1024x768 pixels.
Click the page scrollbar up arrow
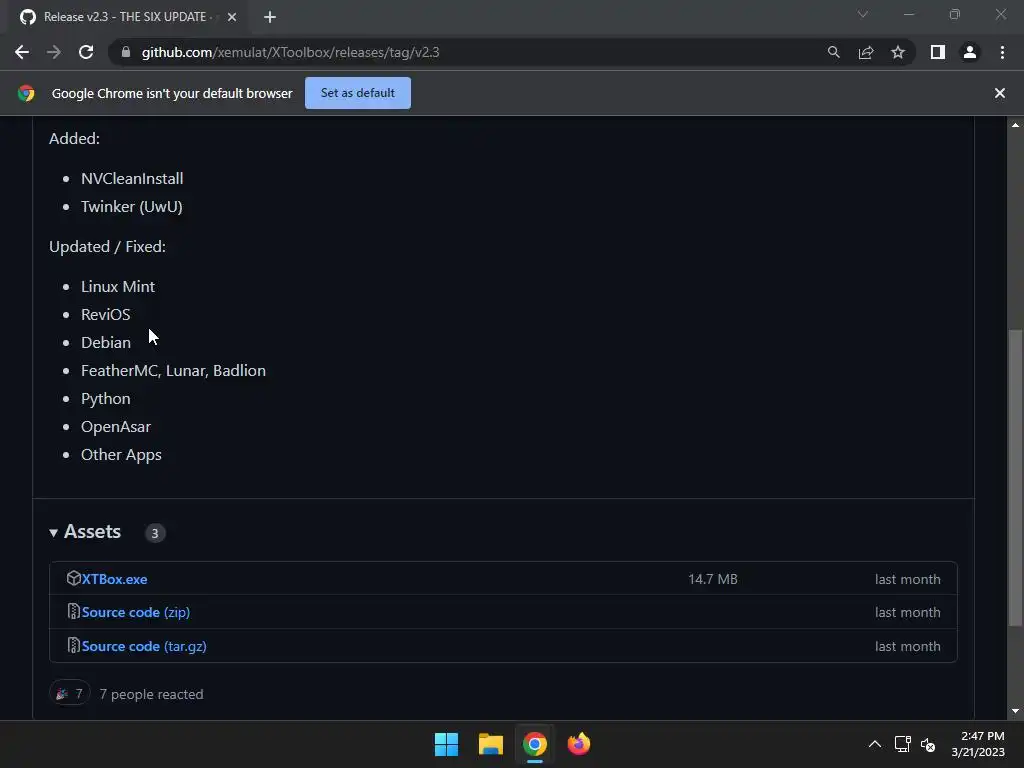(x=1015, y=125)
